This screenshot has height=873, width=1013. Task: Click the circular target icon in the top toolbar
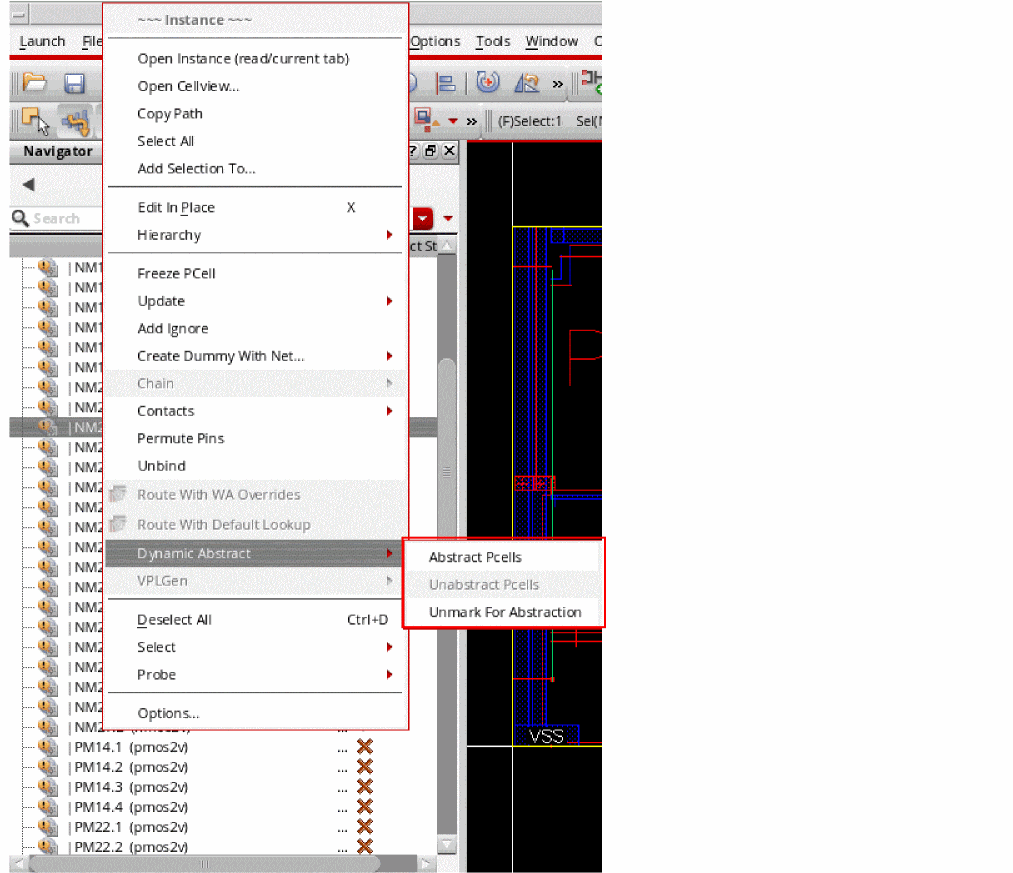(488, 84)
